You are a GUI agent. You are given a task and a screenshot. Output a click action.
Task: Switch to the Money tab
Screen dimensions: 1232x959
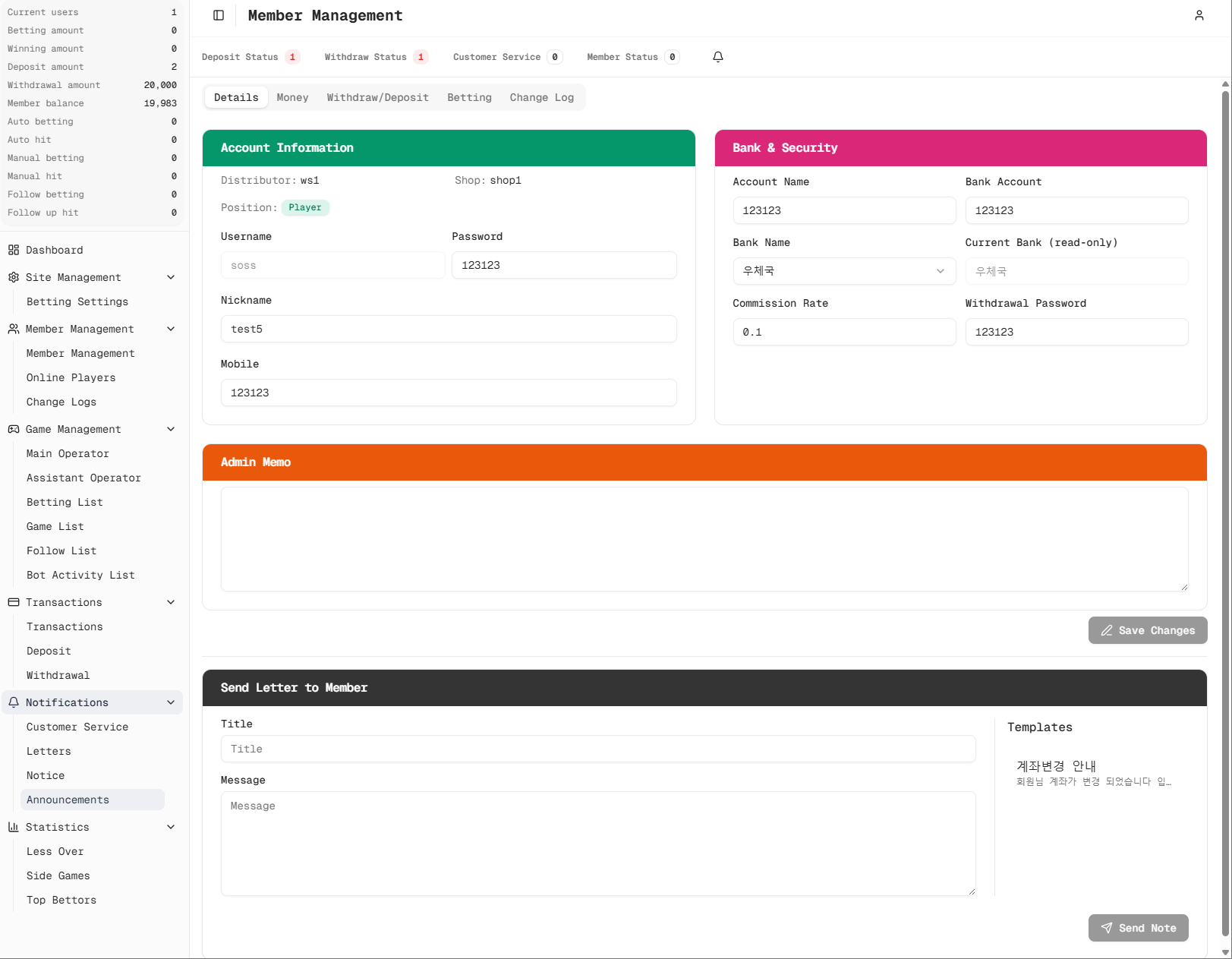point(292,97)
